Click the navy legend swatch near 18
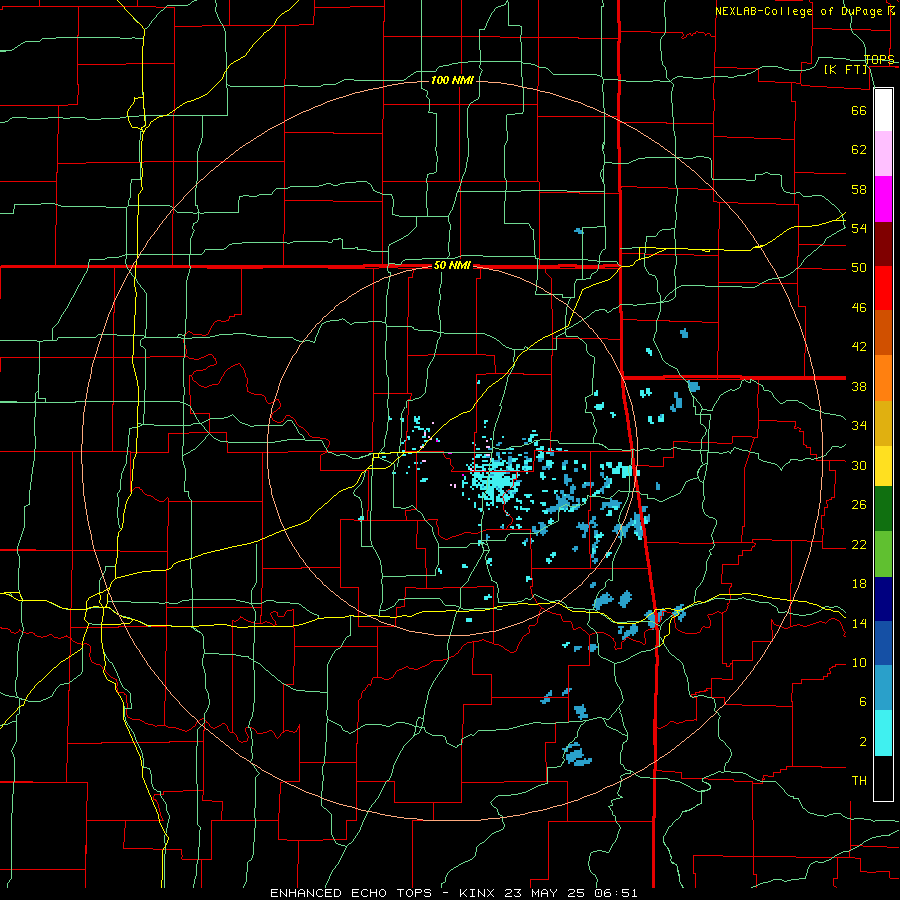 [883, 599]
